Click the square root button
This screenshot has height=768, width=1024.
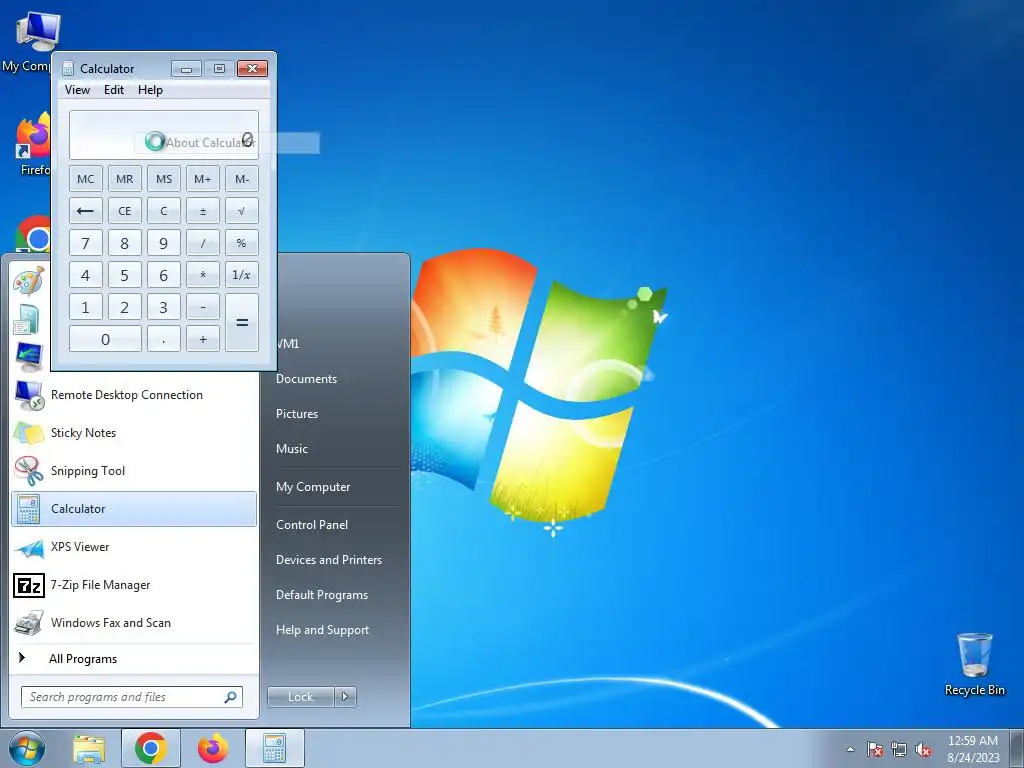(x=242, y=211)
